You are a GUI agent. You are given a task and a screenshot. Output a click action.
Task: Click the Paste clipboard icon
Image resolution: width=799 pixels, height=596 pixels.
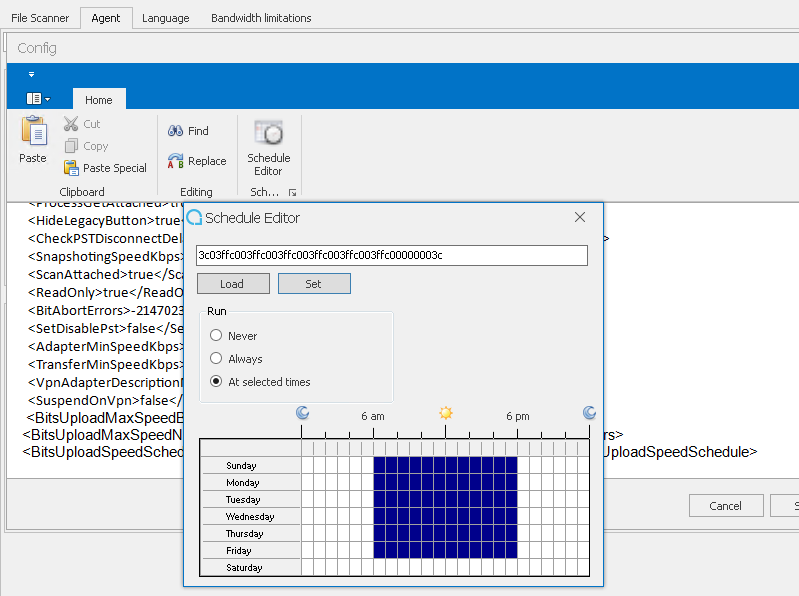(33, 132)
